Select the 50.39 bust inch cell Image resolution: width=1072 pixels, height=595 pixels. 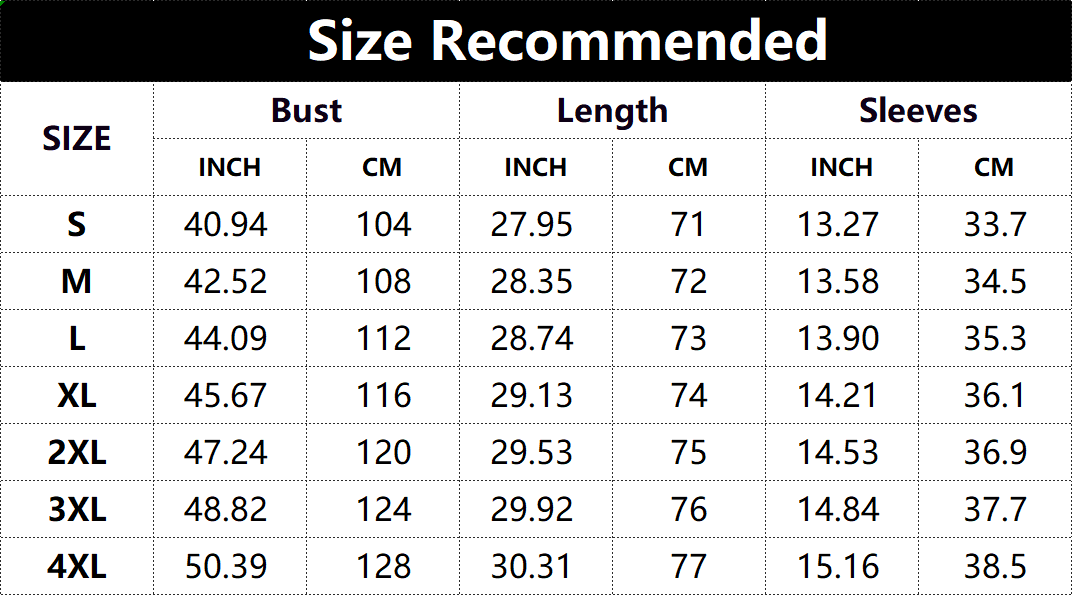226,568
